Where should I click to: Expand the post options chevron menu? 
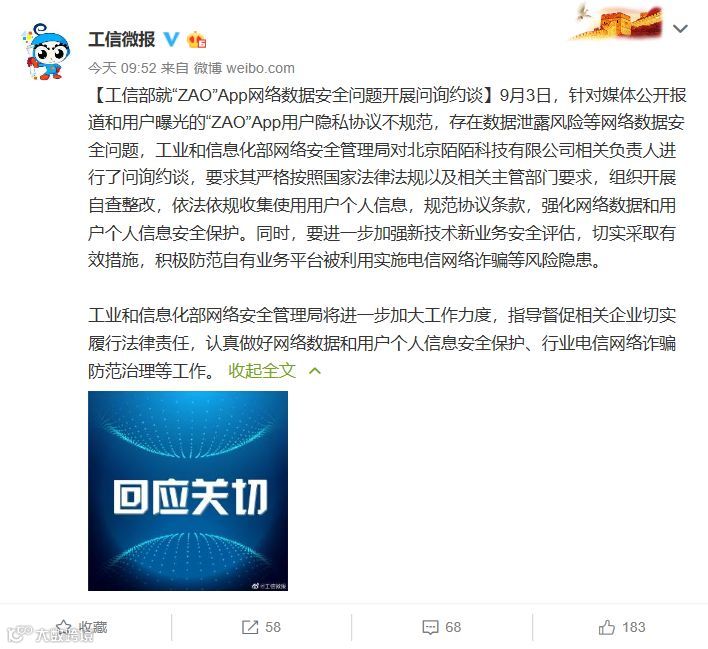pyautogui.click(x=680, y=29)
